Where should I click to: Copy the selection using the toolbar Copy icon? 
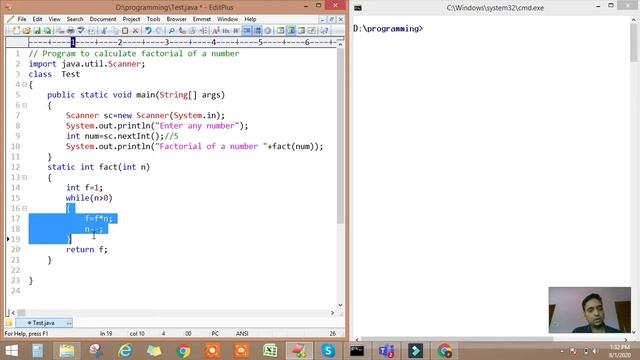click(115, 31)
